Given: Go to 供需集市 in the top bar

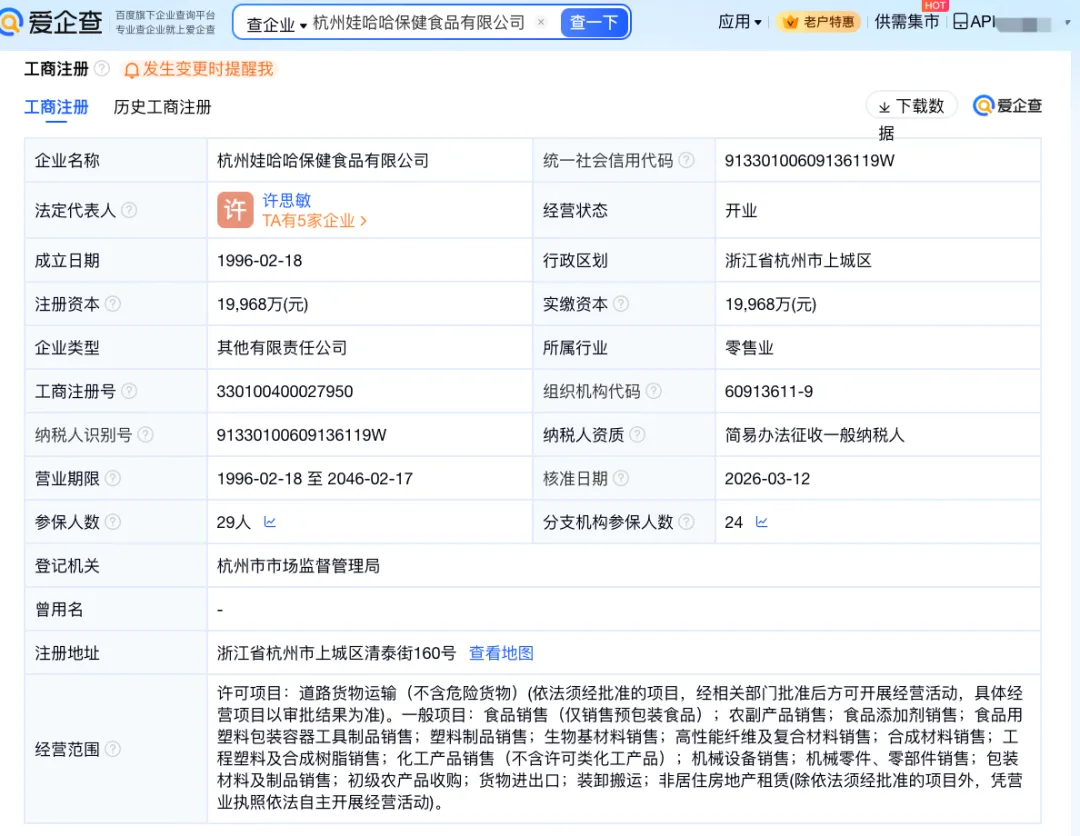Looking at the screenshot, I should [906, 22].
